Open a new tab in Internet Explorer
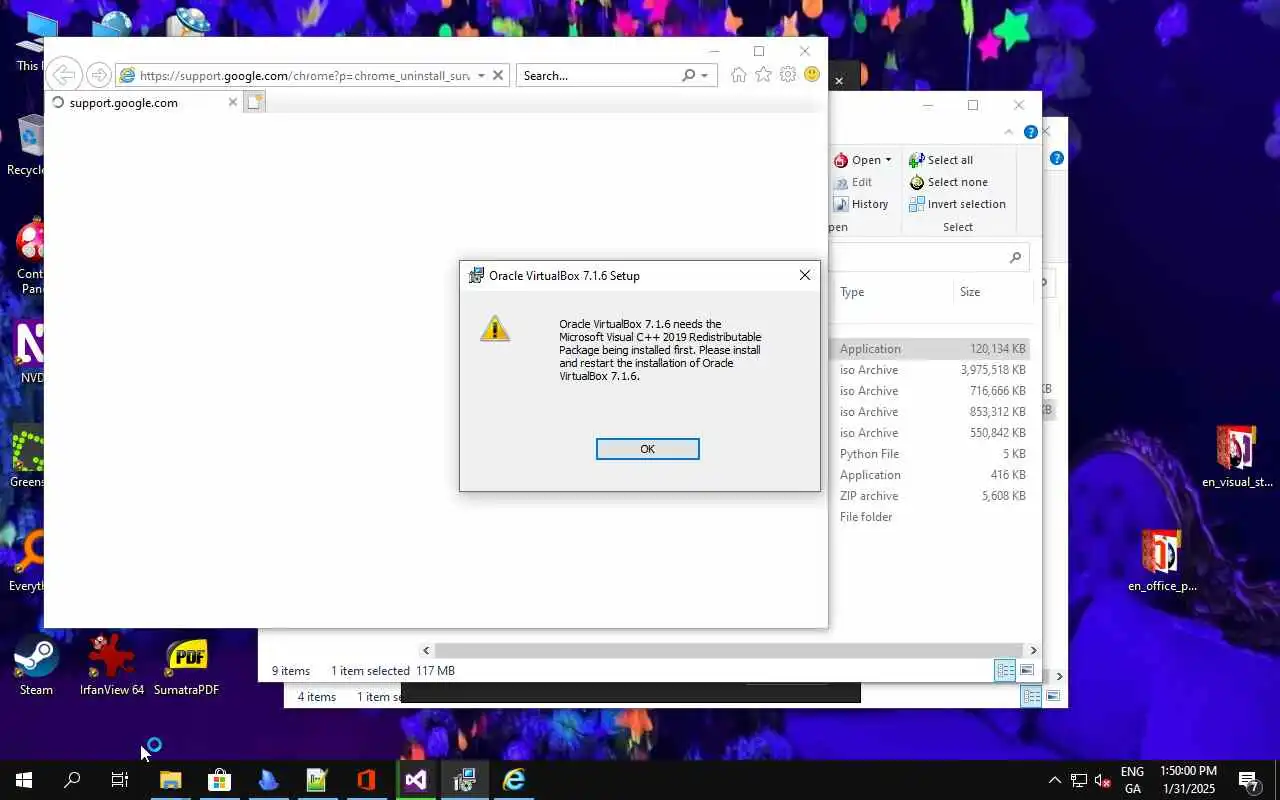Screen dimensions: 1280x800 255,102
